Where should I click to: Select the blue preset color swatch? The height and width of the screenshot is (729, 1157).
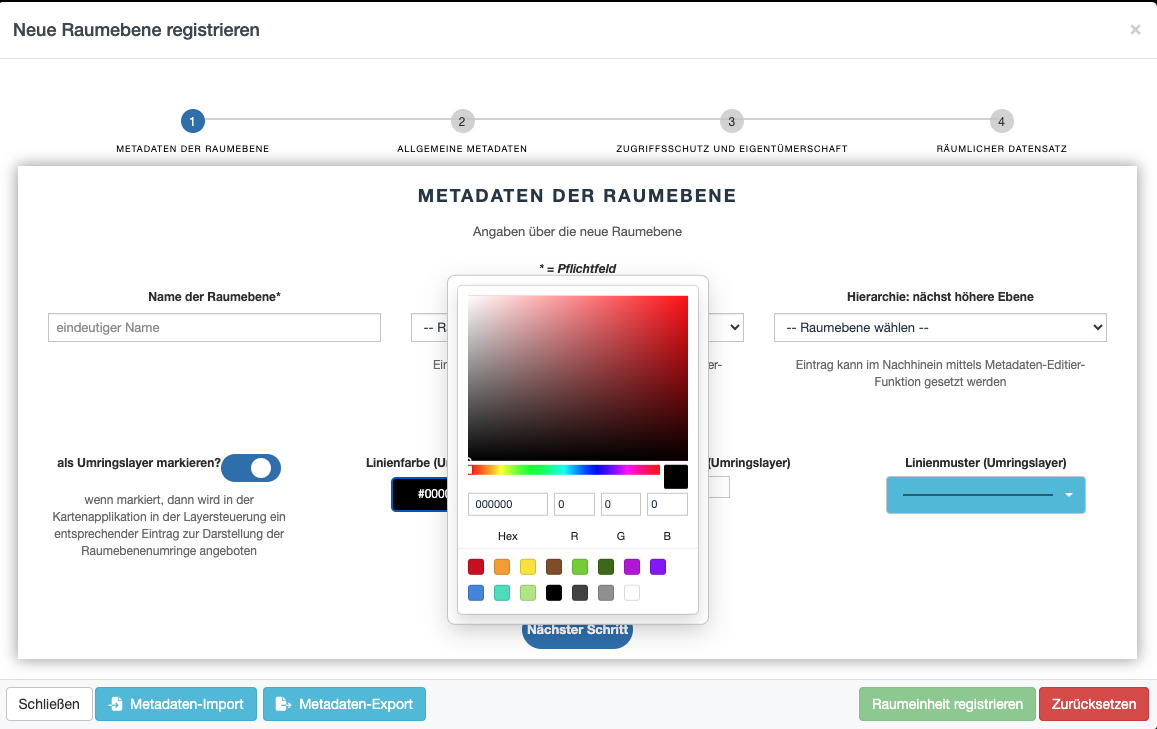click(x=476, y=593)
